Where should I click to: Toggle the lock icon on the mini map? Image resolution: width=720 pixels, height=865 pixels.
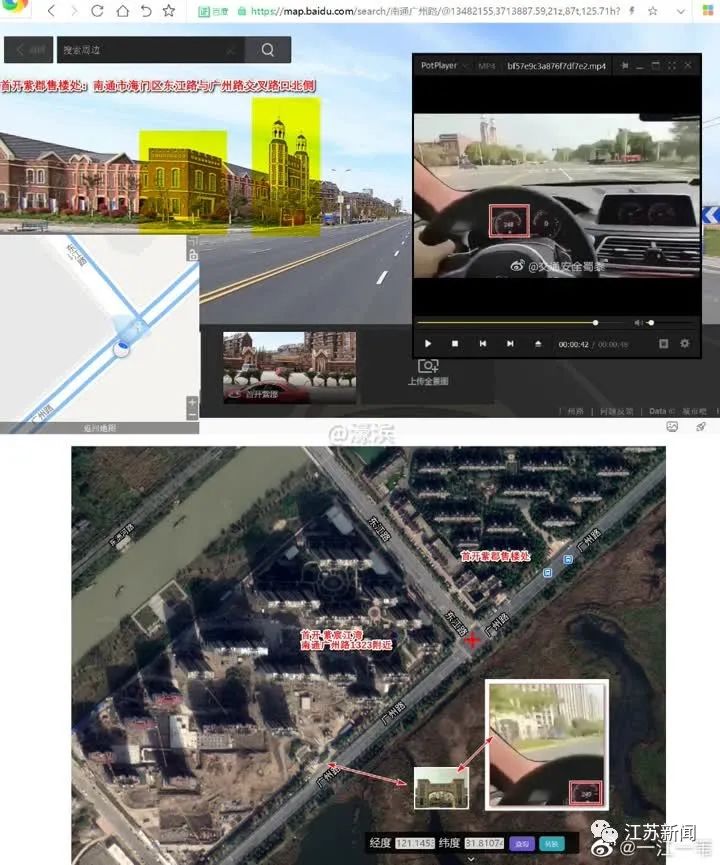(x=192, y=256)
